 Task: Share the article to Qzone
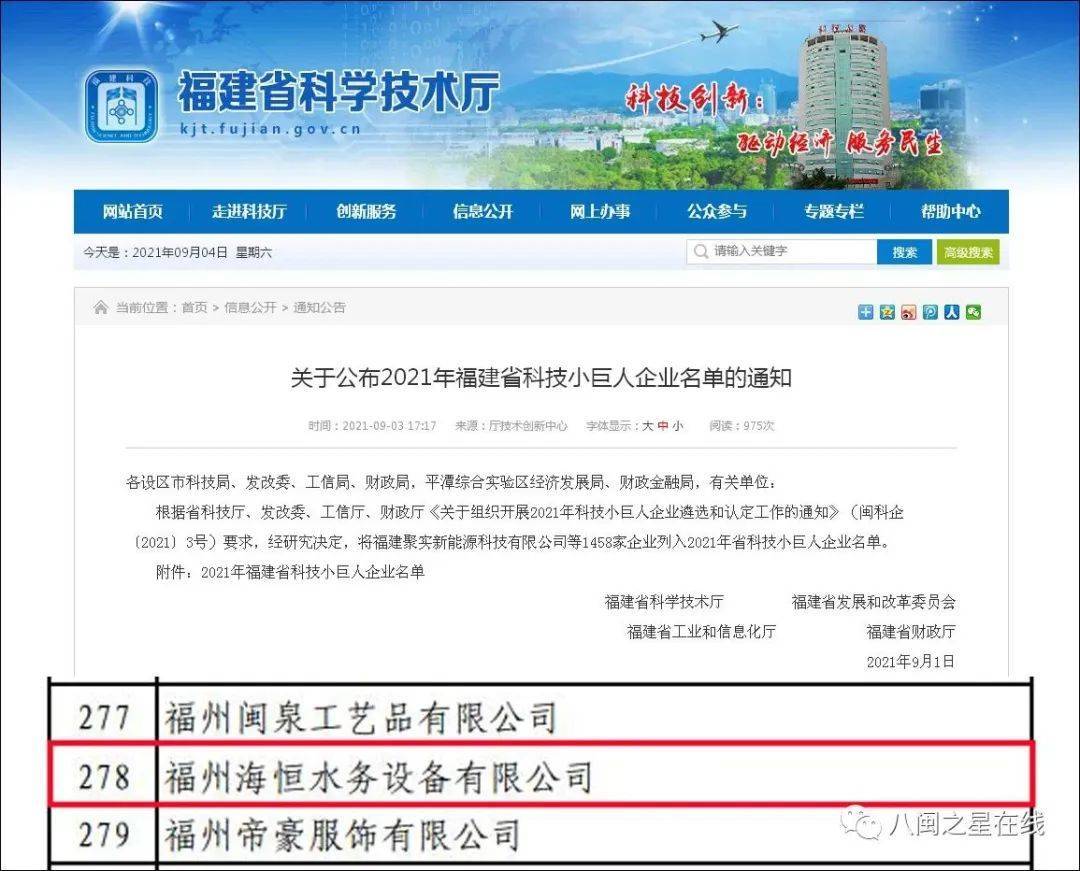[886, 311]
